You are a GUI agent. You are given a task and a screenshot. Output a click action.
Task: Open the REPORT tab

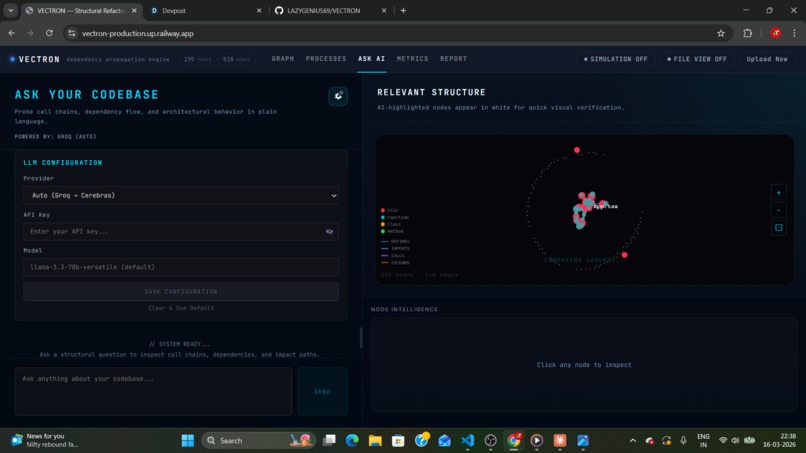pyautogui.click(x=453, y=59)
